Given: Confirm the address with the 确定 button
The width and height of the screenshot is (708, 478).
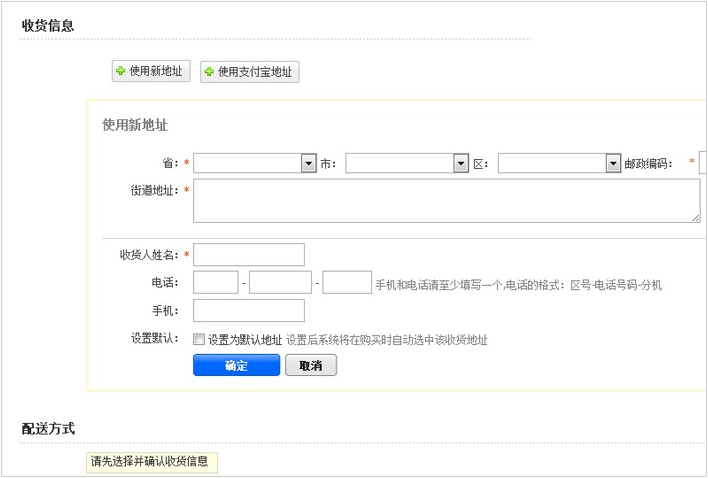Looking at the screenshot, I should coord(236,366).
